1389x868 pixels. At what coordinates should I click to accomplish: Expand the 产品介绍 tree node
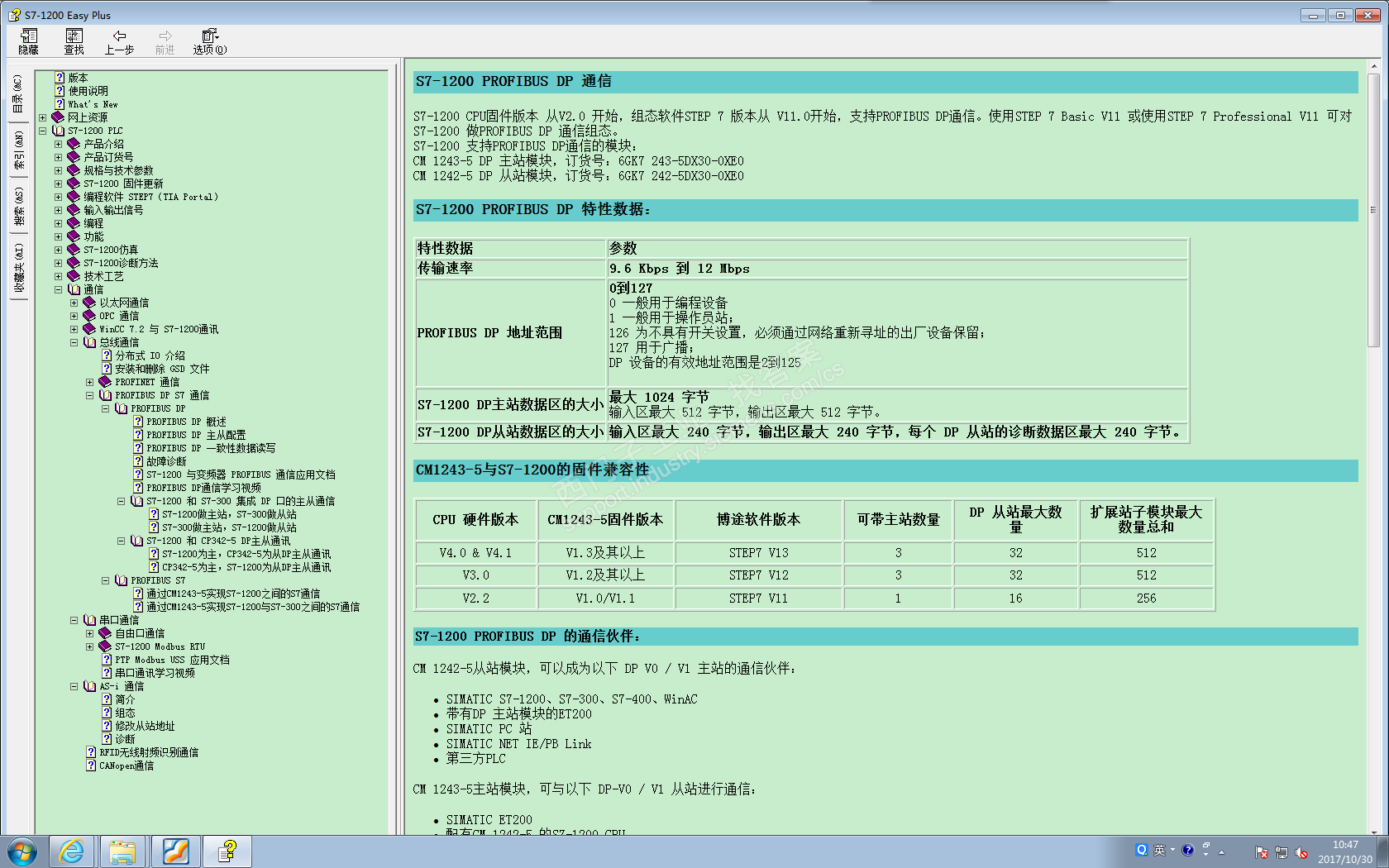point(59,144)
